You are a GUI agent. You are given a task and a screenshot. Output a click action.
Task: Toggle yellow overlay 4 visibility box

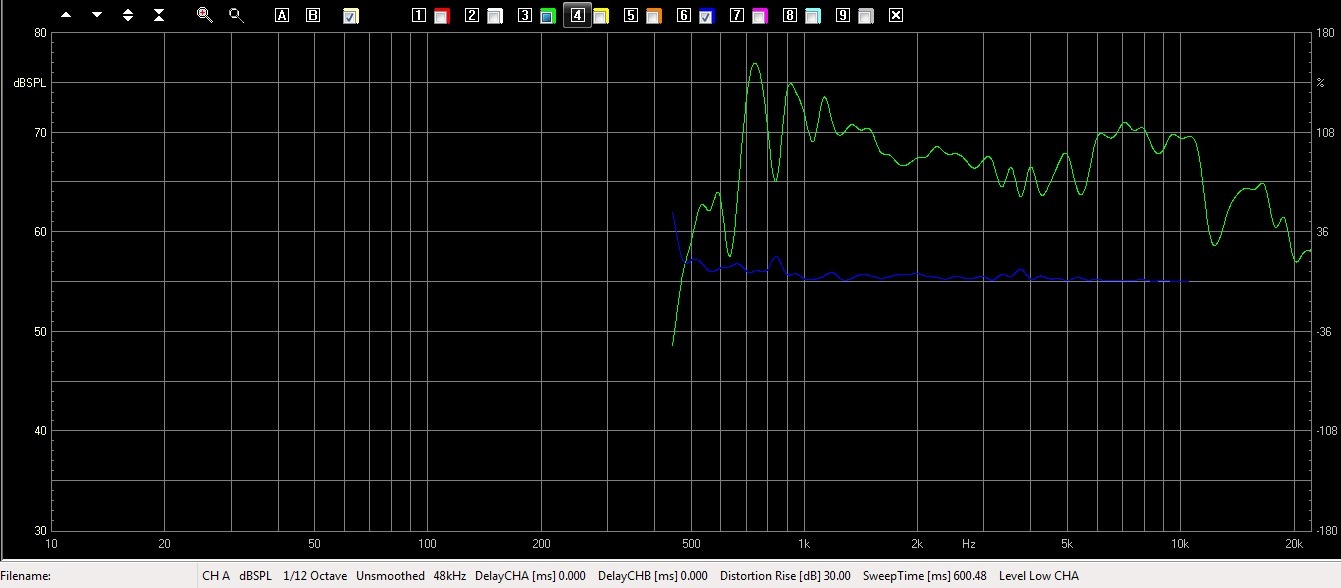coord(600,16)
